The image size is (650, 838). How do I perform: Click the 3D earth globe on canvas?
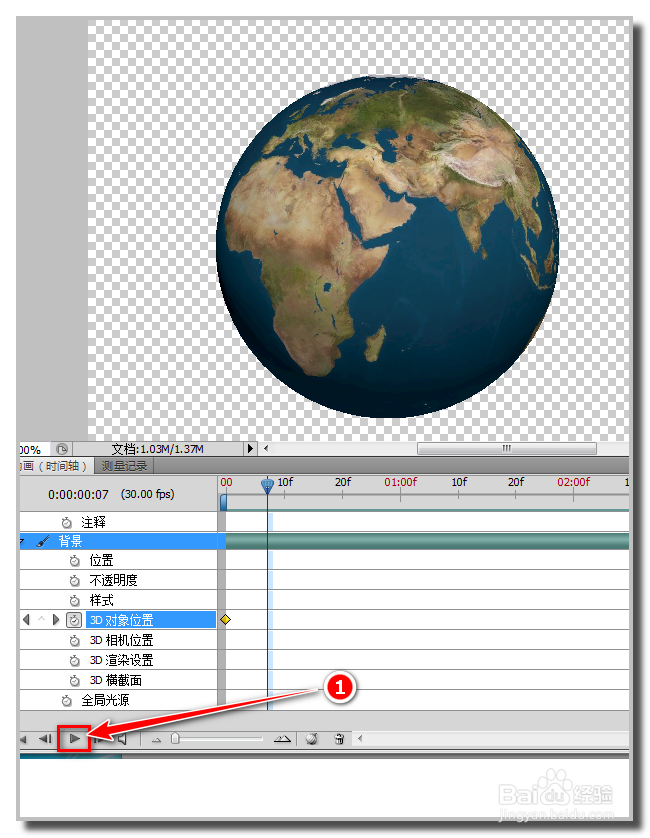click(387, 246)
